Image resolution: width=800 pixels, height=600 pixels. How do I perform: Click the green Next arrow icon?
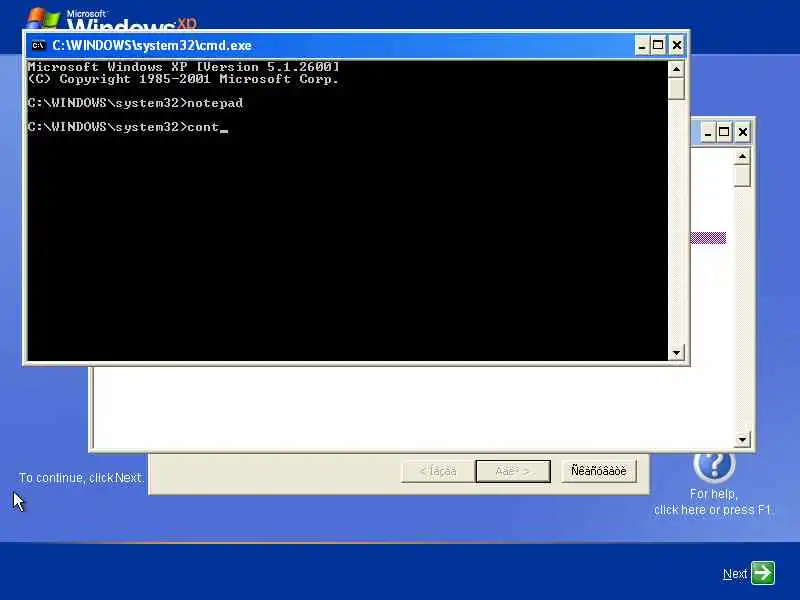(763, 573)
